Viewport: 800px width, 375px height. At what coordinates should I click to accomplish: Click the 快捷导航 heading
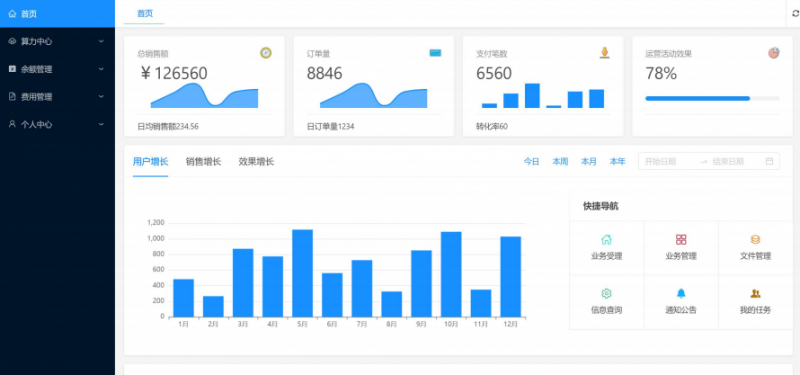601,206
